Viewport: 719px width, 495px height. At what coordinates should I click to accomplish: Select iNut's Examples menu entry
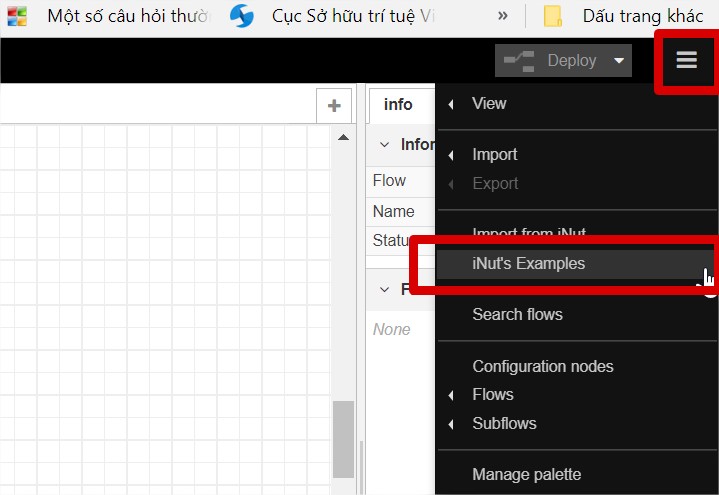[x=575, y=264]
